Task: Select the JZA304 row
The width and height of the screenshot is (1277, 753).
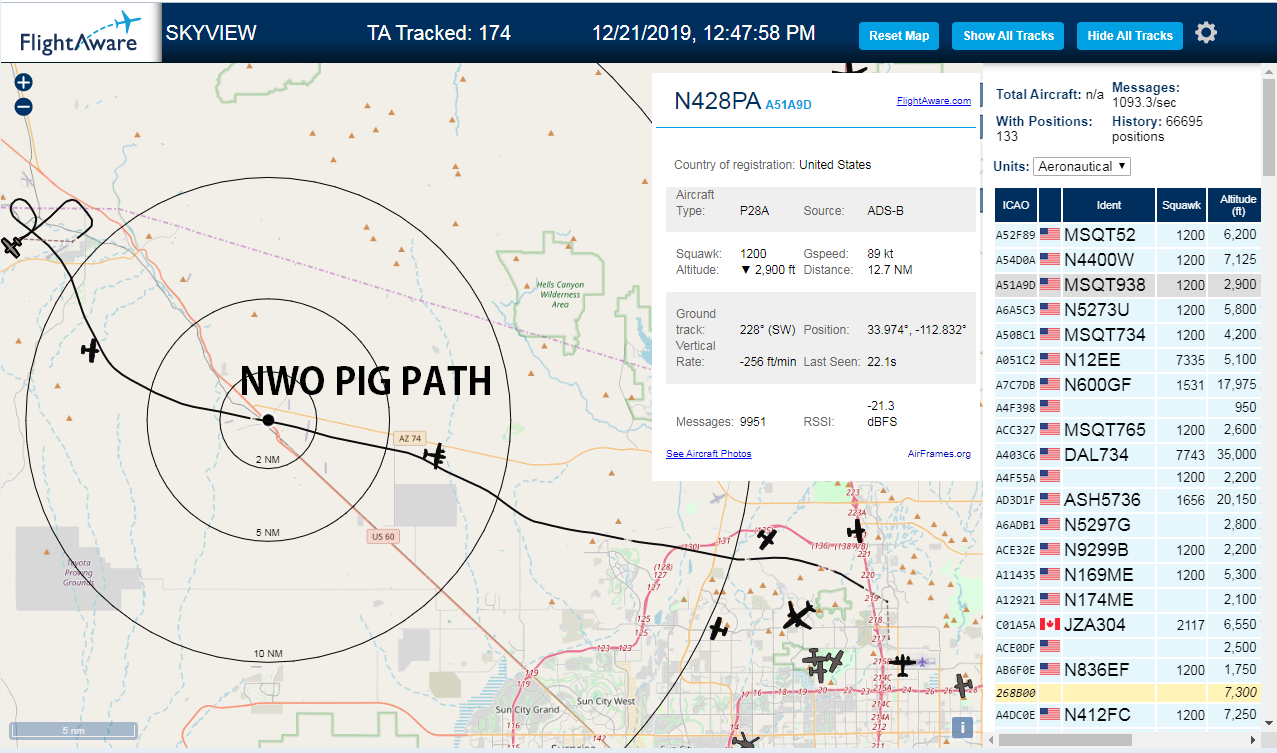Action: [x=1128, y=624]
